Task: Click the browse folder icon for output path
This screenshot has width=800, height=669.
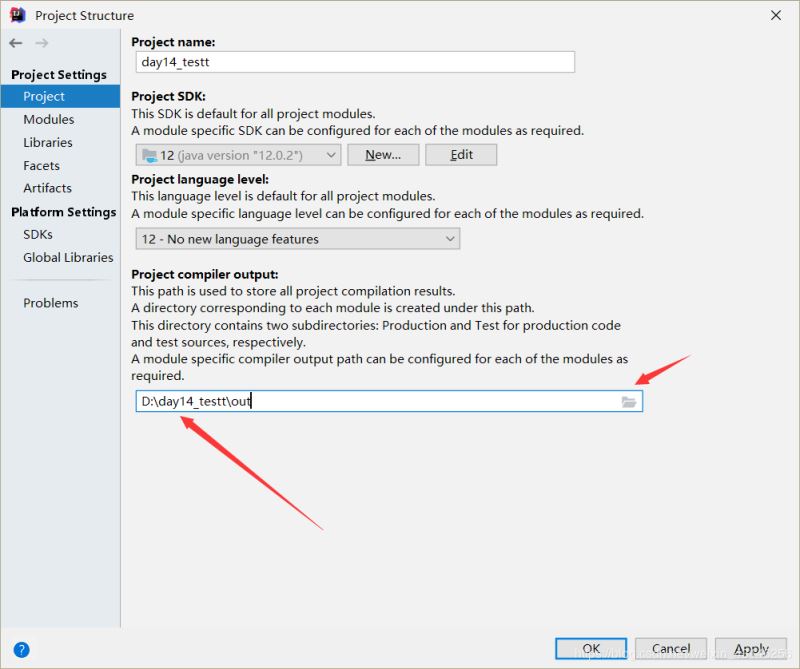Action: [x=628, y=401]
